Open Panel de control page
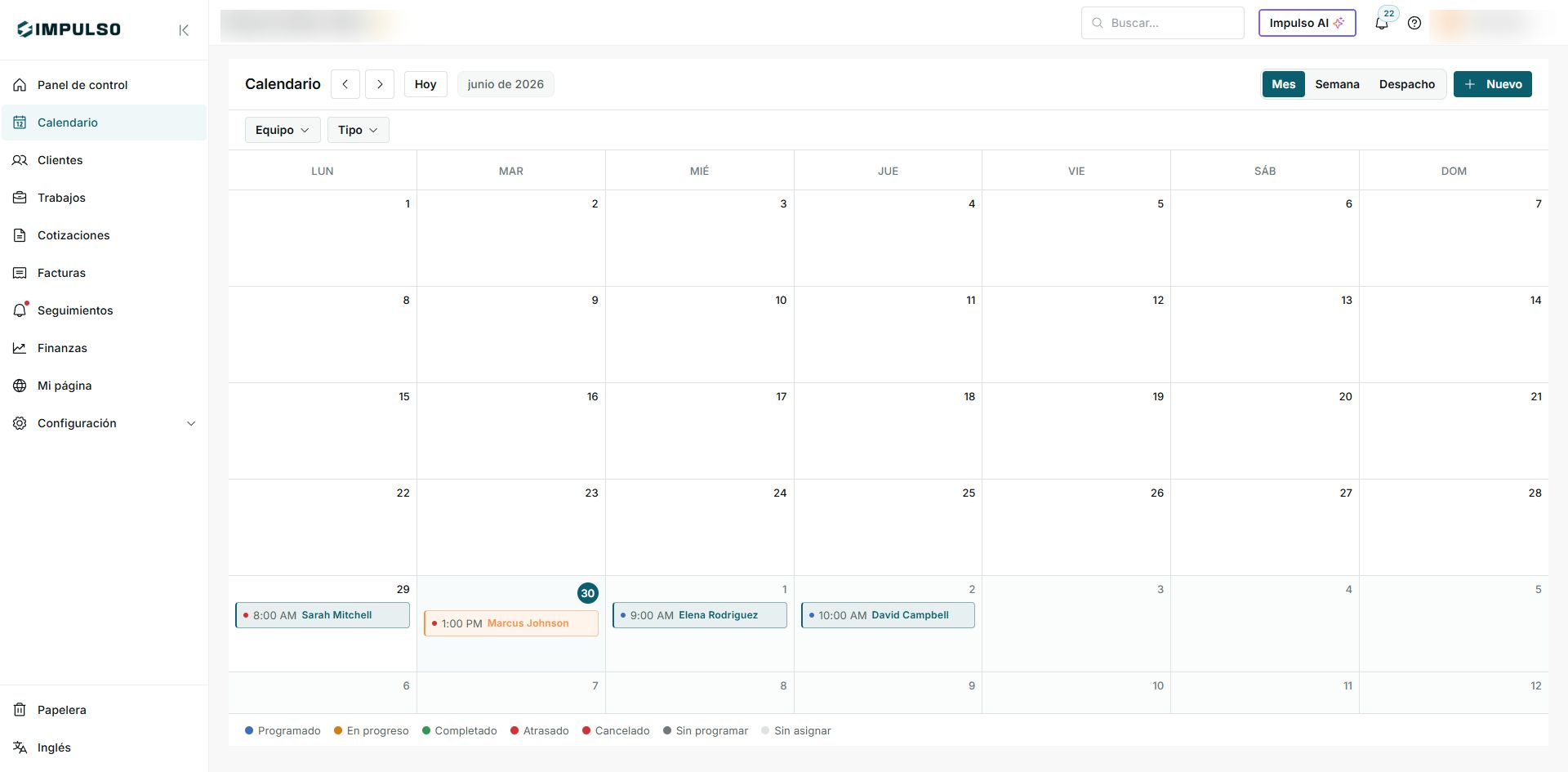The width and height of the screenshot is (1568, 772). (x=104, y=85)
